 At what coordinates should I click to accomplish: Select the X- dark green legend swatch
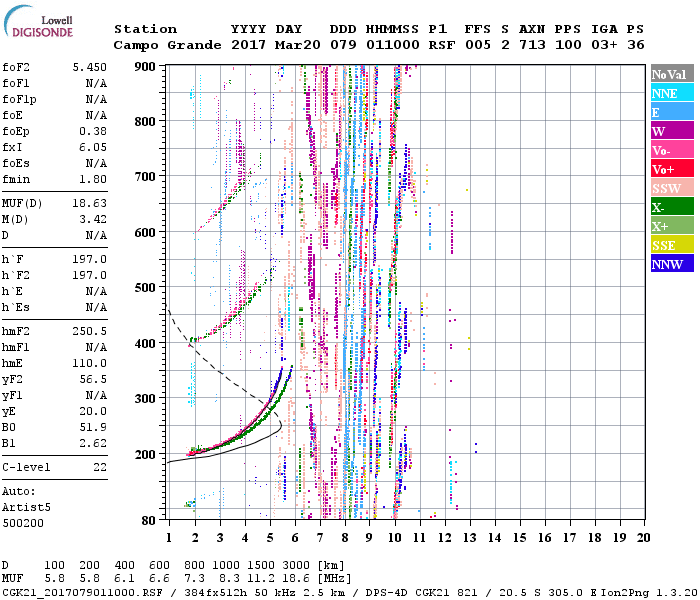[672, 207]
